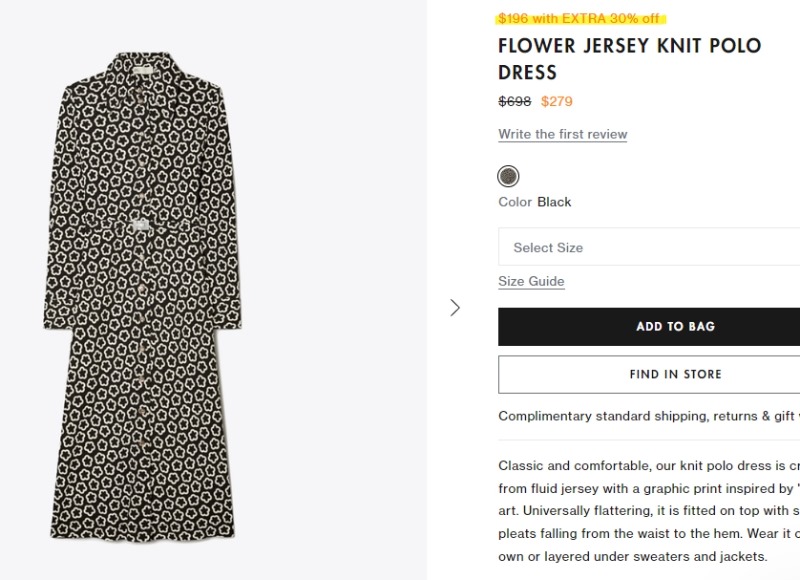This screenshot has width=800, height=580.
Task: Open the dress product photo
Action: pyautogui.click(x=142, y=295)
